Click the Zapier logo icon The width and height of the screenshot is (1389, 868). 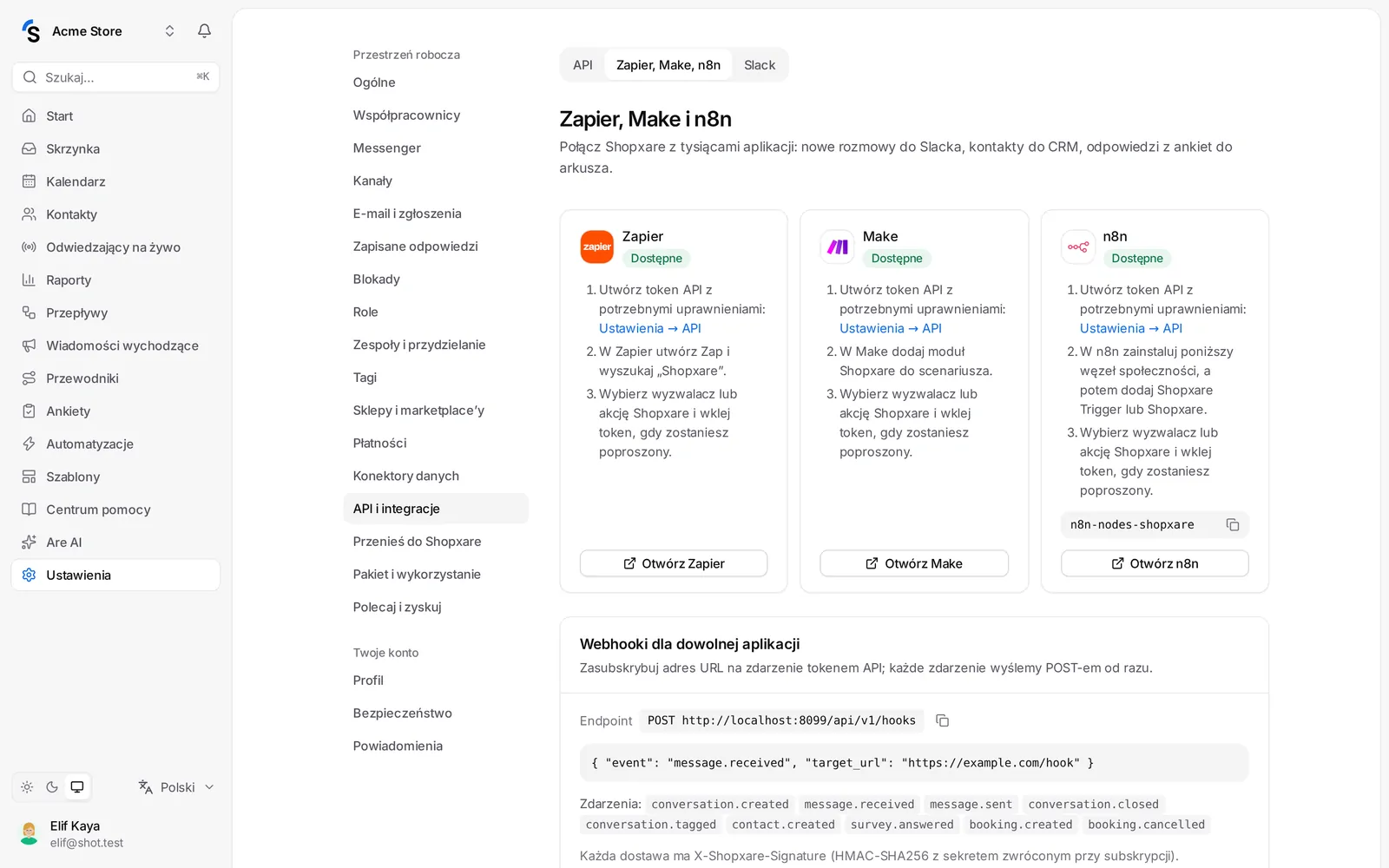(597, 247)
